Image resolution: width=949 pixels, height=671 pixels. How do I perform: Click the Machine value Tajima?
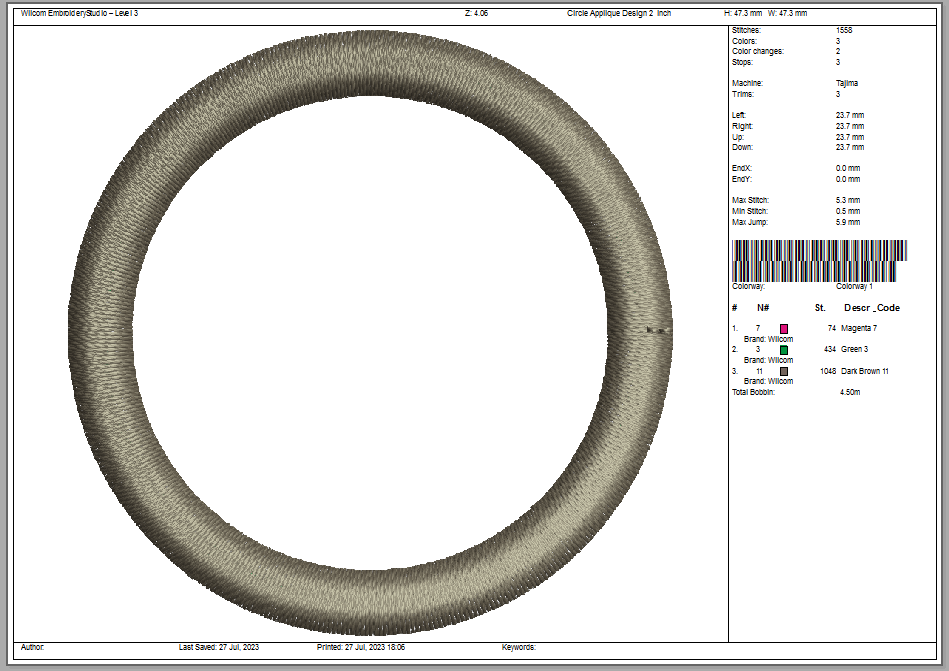point(847,84)
